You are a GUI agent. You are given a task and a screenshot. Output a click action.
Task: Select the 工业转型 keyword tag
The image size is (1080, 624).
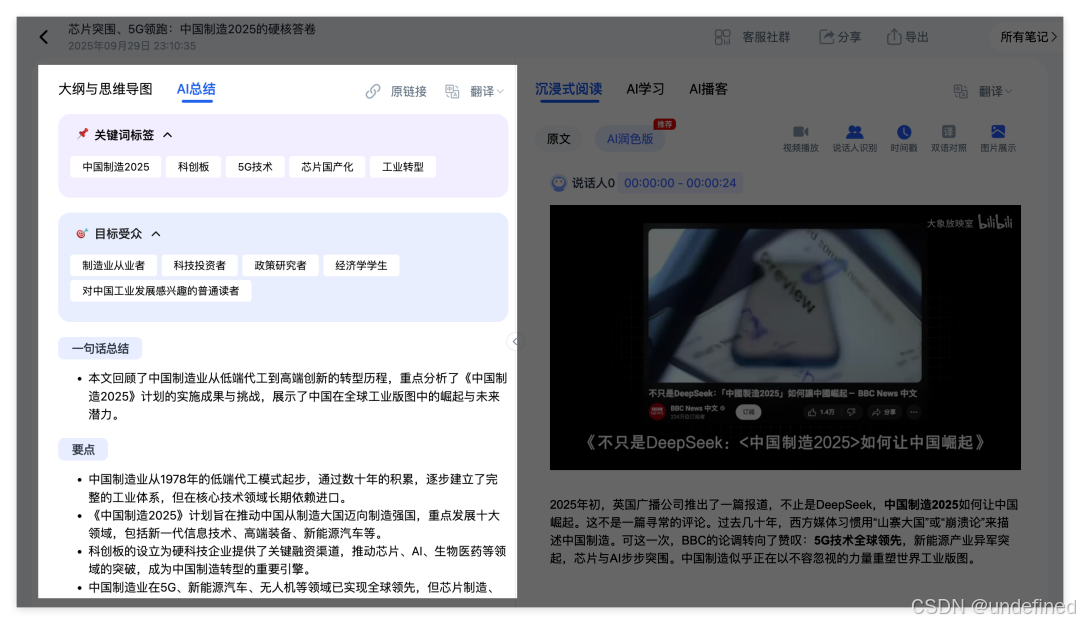coord(403,167)
